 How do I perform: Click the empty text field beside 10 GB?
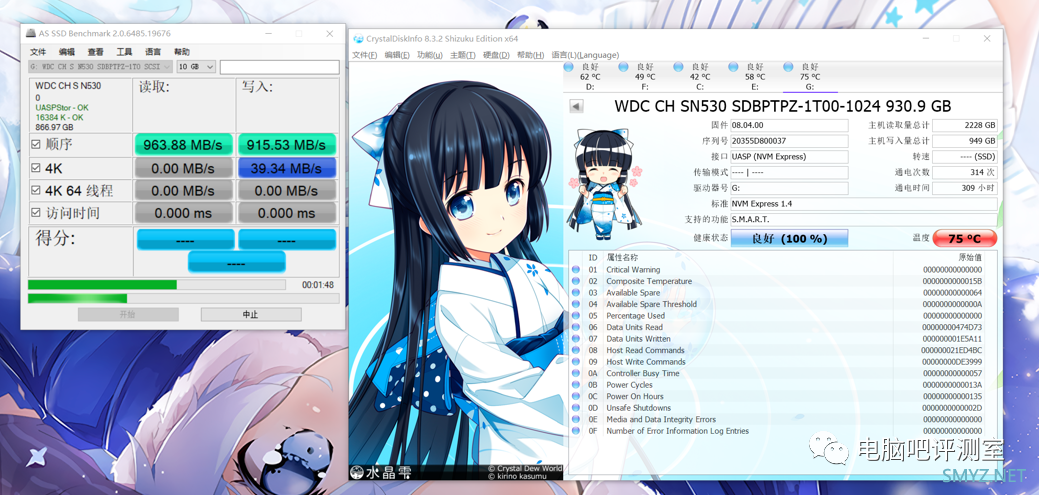280,67
